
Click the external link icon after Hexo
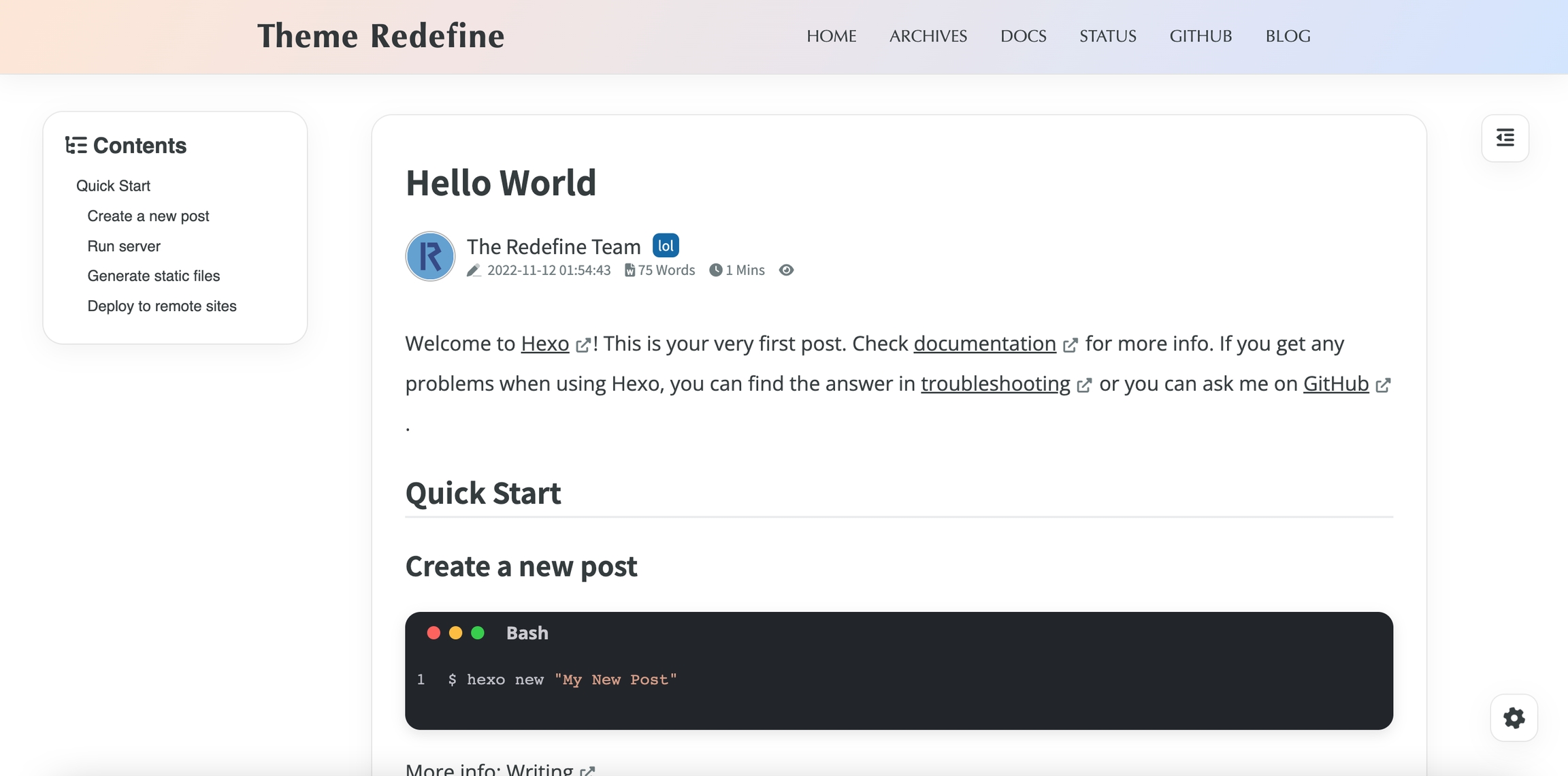coord(583,345)
